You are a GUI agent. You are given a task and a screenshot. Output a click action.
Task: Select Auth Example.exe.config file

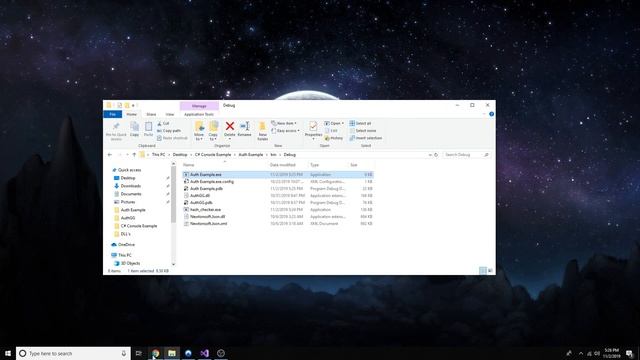[x=278, y=181]
